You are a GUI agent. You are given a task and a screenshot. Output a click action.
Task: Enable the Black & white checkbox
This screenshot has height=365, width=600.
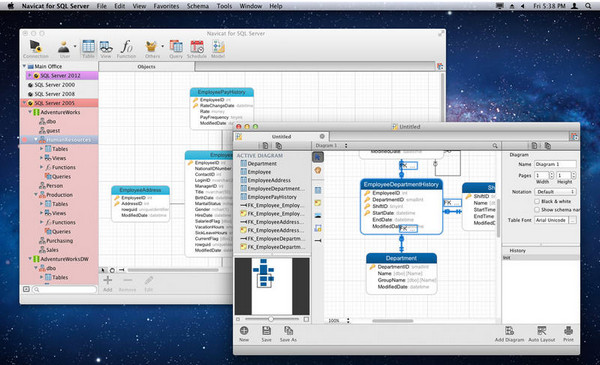tap(537, 201)
